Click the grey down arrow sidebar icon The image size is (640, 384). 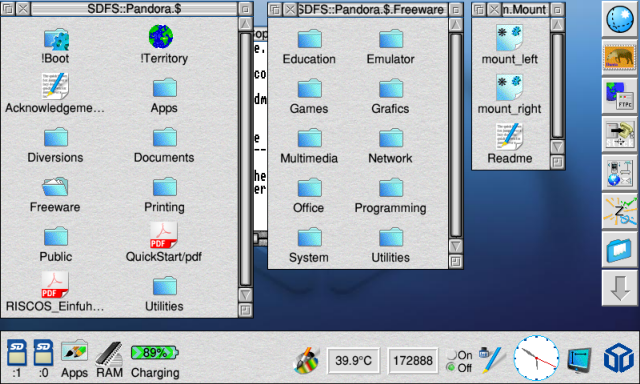coord(620,288)
